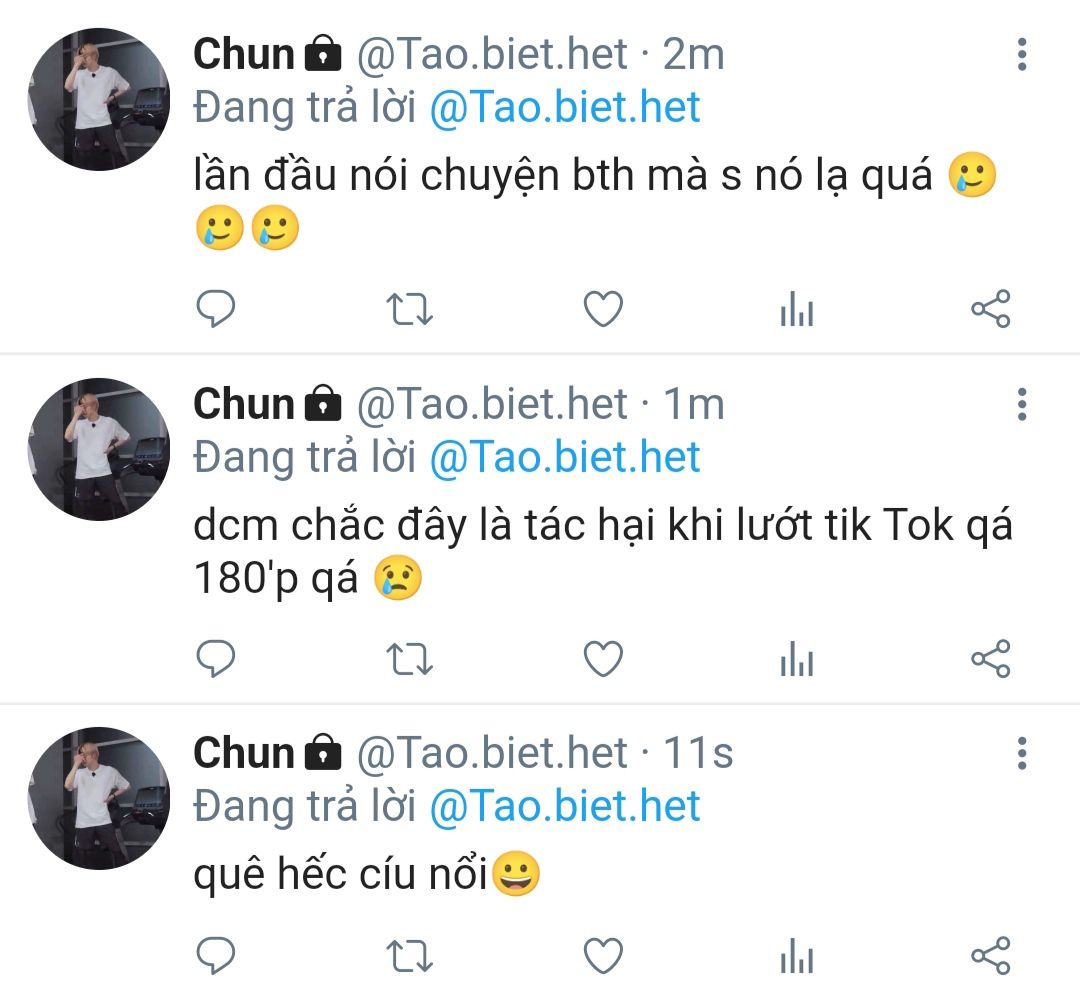Share the tik Tok tweet

point(991,659)
